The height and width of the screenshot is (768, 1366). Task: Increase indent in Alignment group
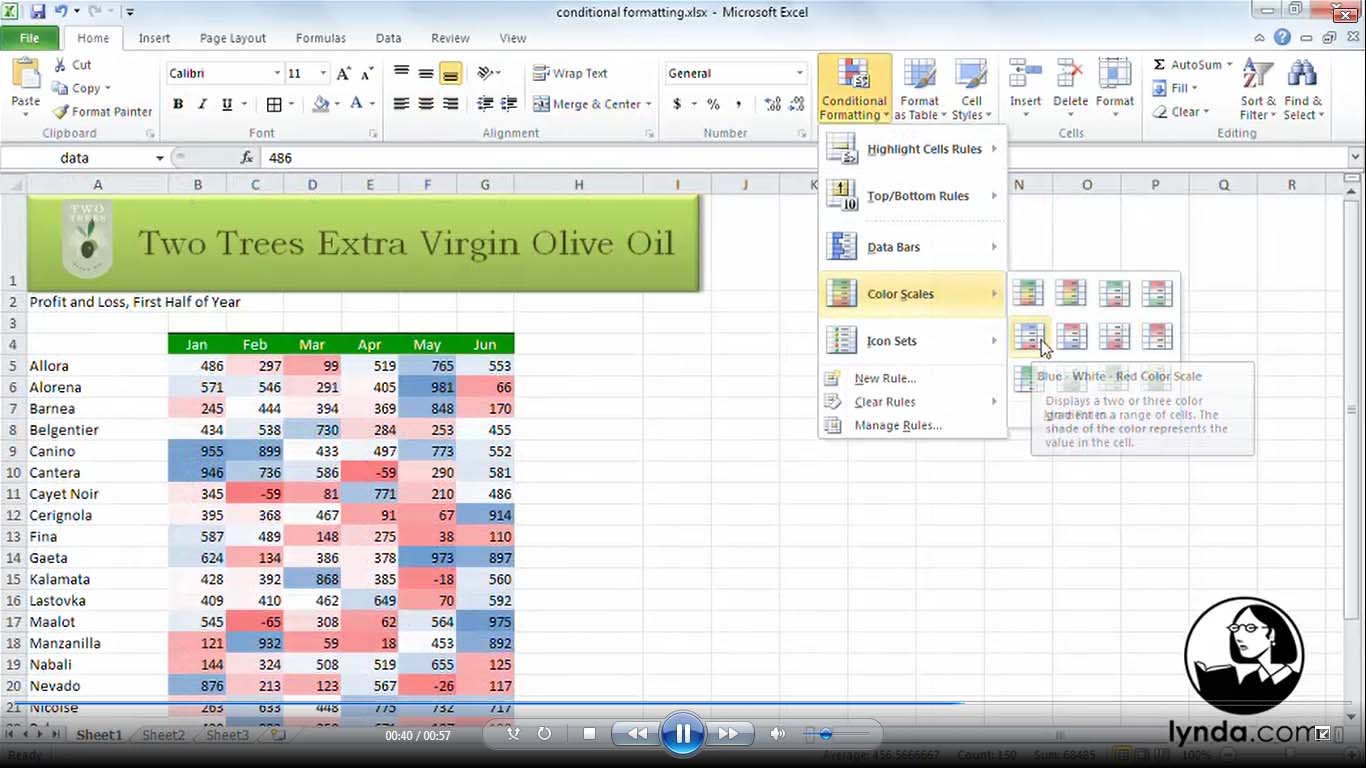point(509,104)
